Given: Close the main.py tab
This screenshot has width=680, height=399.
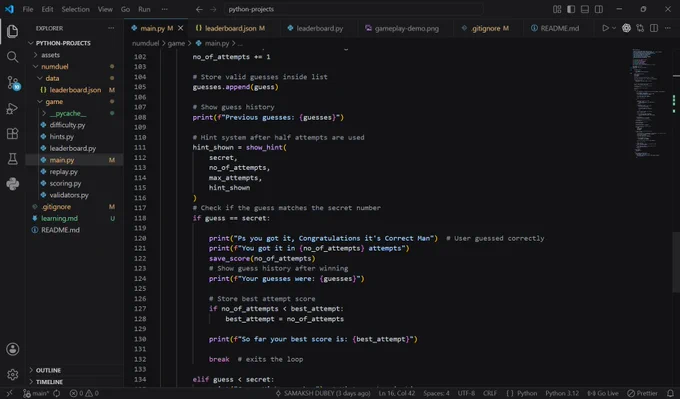Looking at the screenshot, I should coord(180,28).
